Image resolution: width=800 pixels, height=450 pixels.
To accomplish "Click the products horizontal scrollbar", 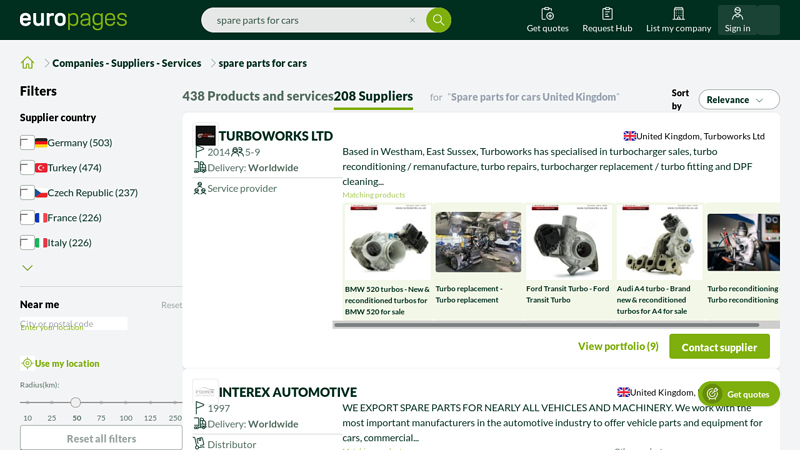I will (546, 324).
